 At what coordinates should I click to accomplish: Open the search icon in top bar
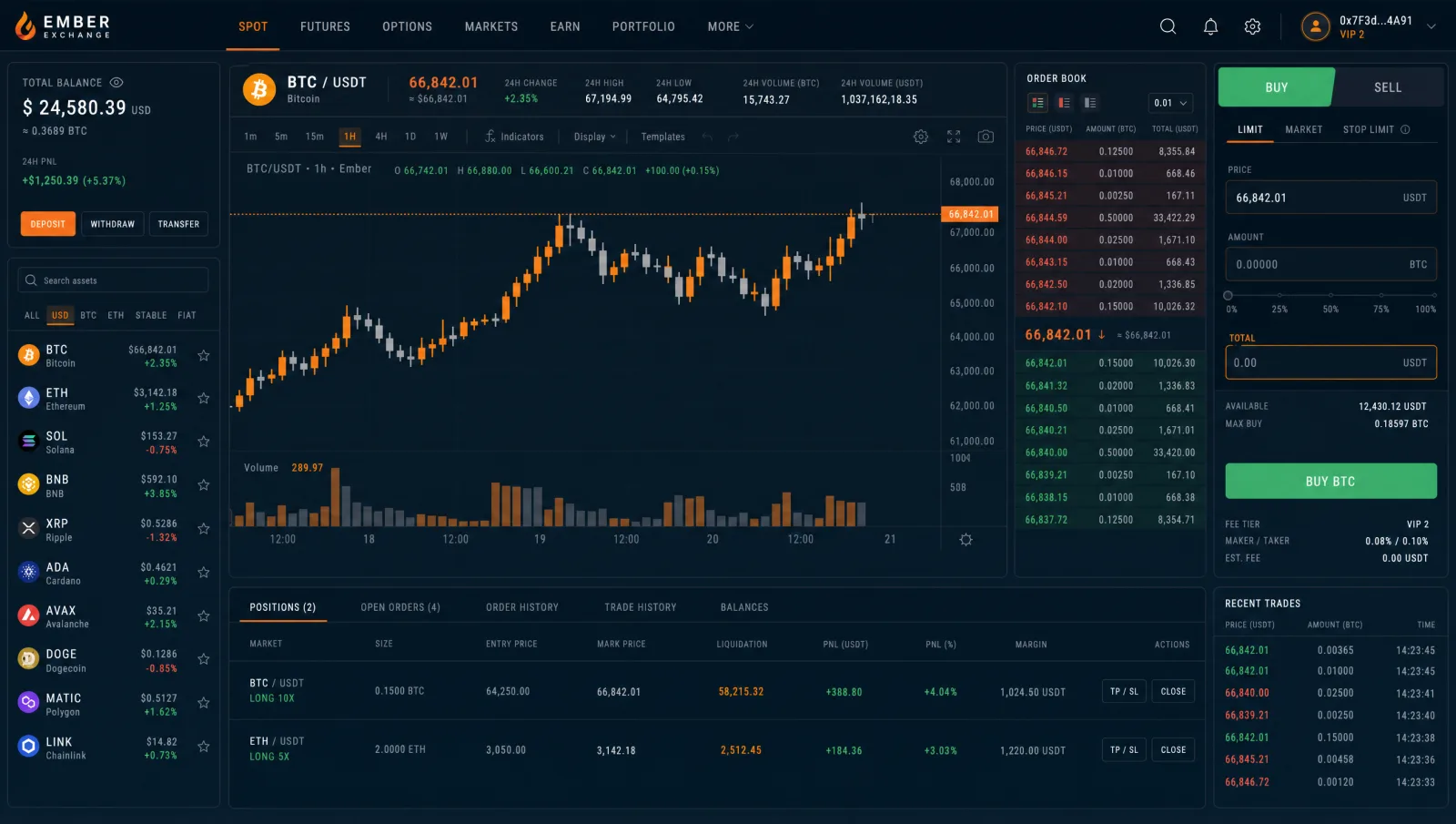click(1168, 26)
